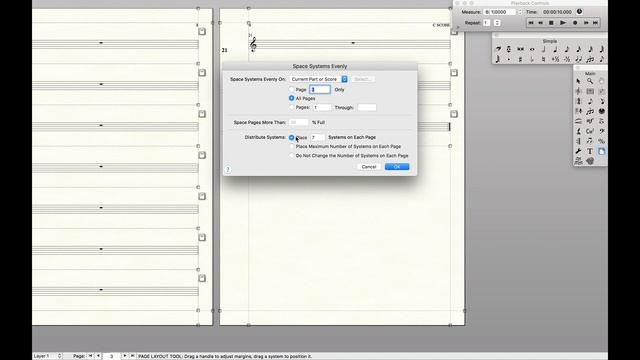640x360 pixels.
Task: Go to first page using status bar arrow
Action: (x=91, y=356)
